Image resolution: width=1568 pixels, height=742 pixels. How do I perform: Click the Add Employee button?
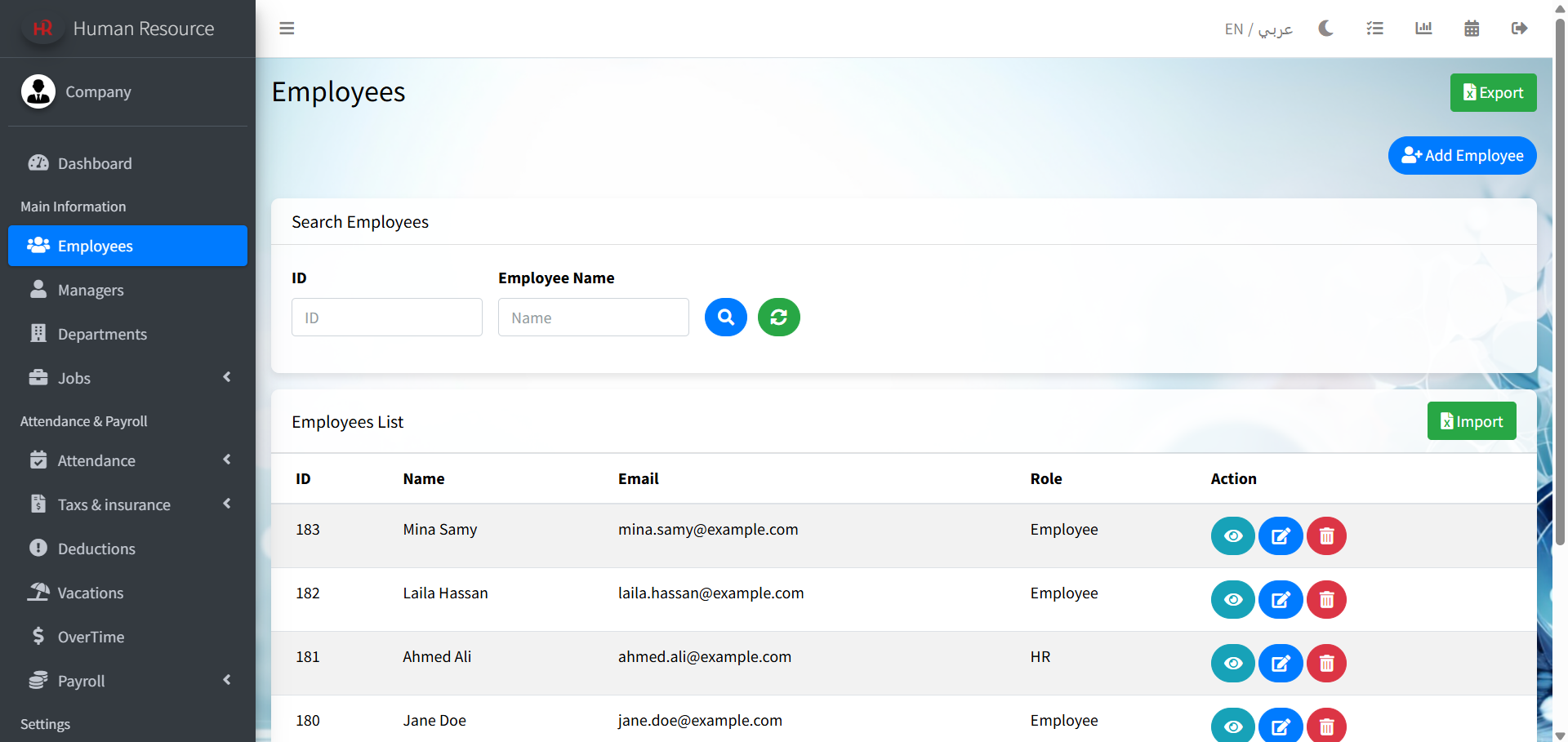pos(1462,156)
